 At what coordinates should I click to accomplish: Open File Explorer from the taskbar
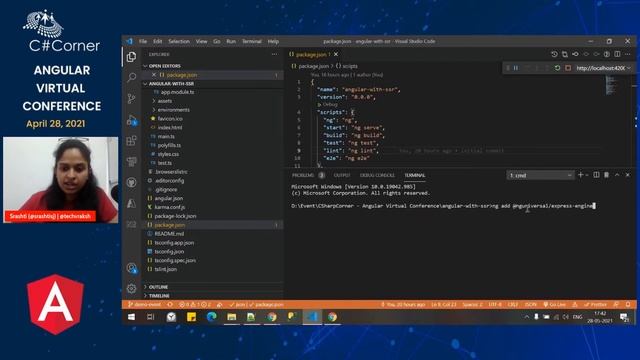pos(231,317)
